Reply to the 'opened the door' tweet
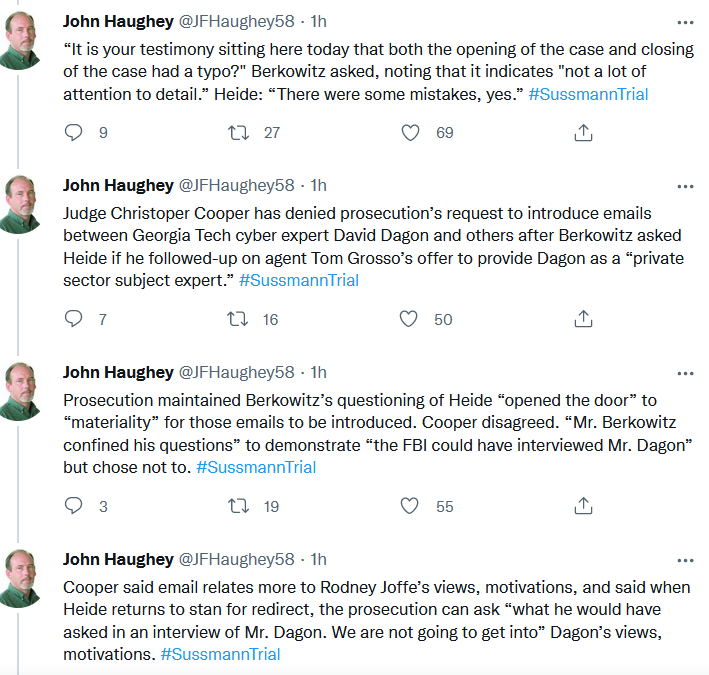The width and height of the screenshot is (709, 675). click(x=73, y=506)
